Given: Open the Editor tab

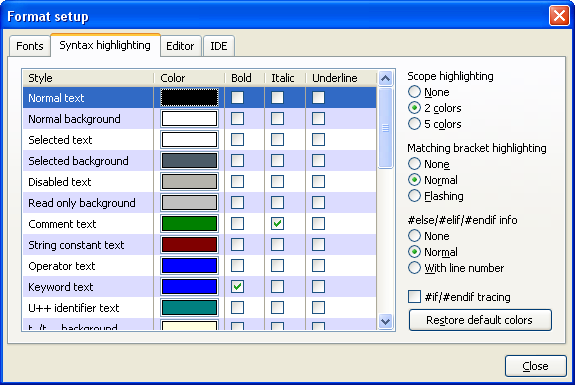Looking at the screenshot, I should point(180,46).
